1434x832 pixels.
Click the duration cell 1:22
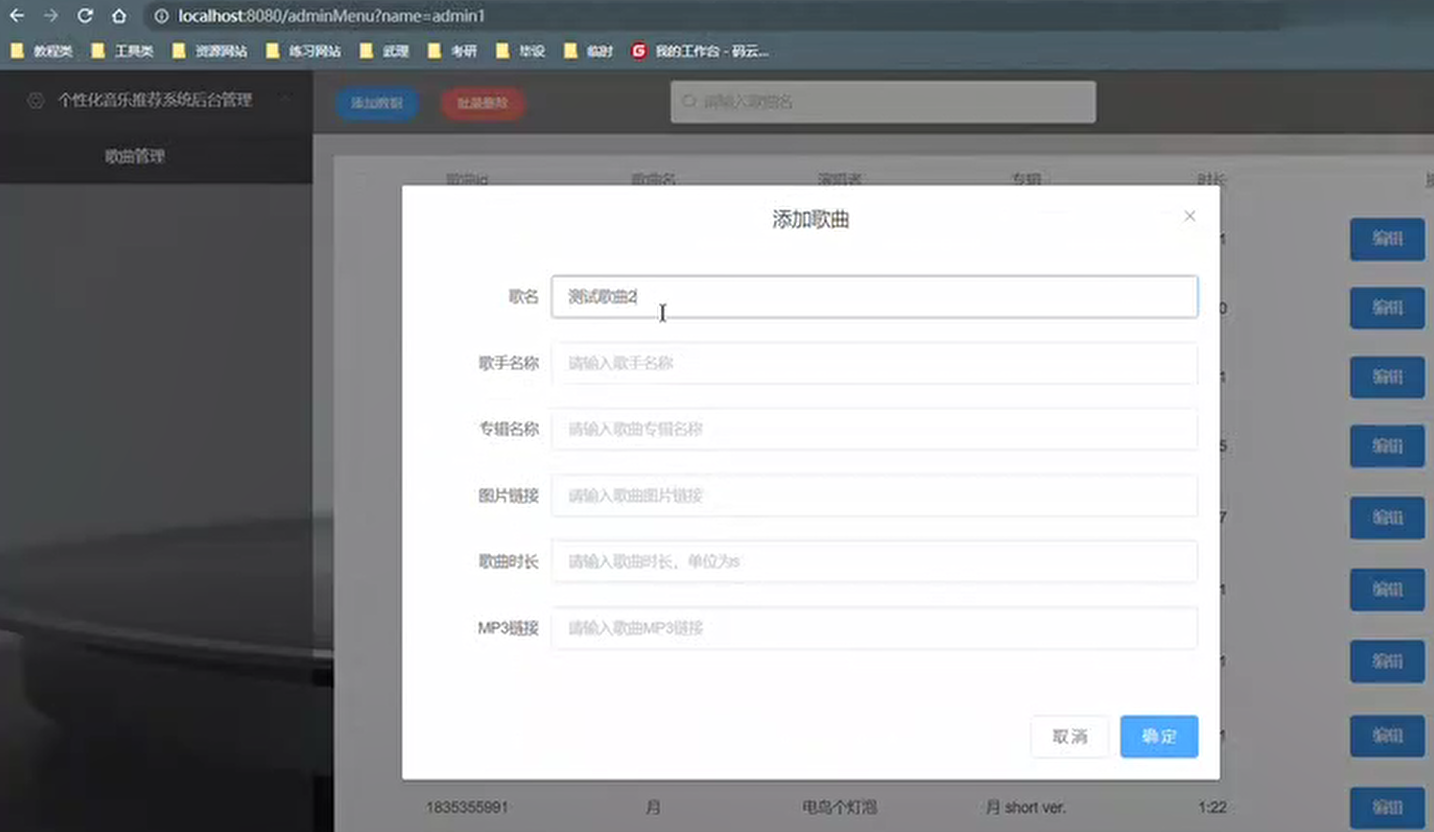click(x=1212, y=807)
